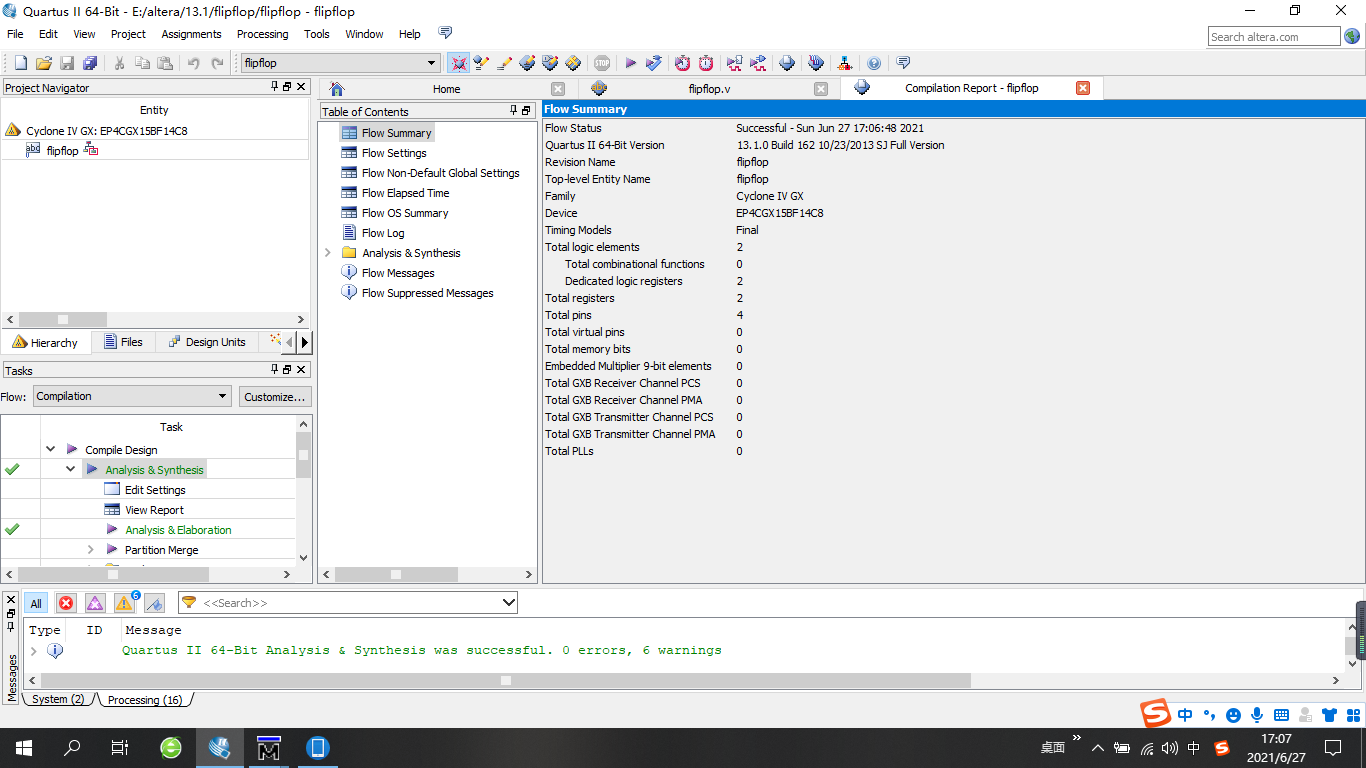Collapse the Analysis & Synthesis task
The width and height of the screenshot is (1366, 768).
click(x=71, y=469)
